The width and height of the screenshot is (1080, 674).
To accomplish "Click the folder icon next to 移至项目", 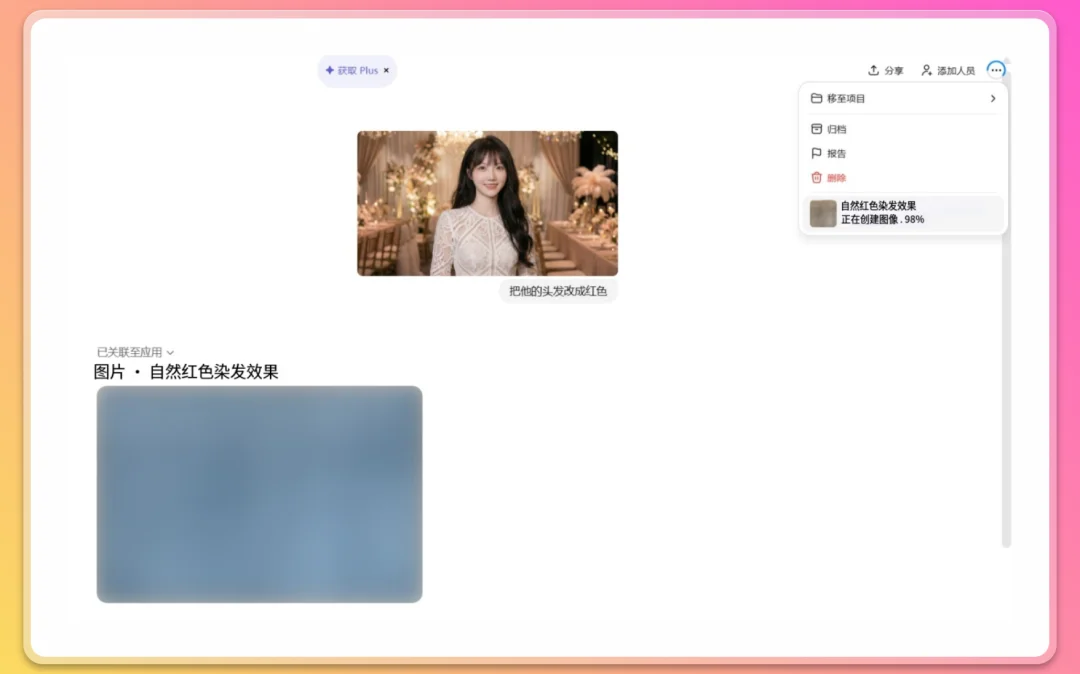I will (816, 98).
